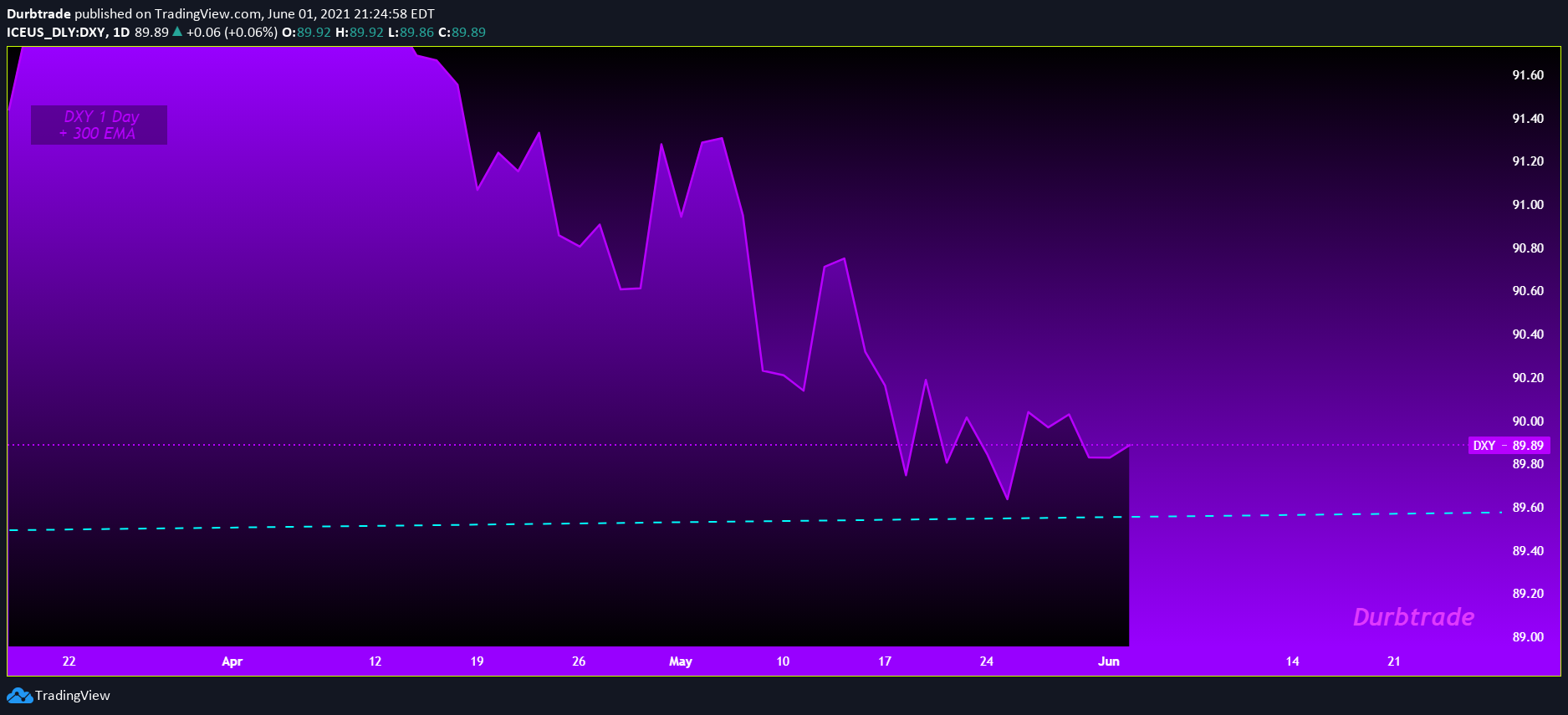Screen dimensions: 1568x715
Task: Click the Apr label on time axis
Action: [232, 661]
